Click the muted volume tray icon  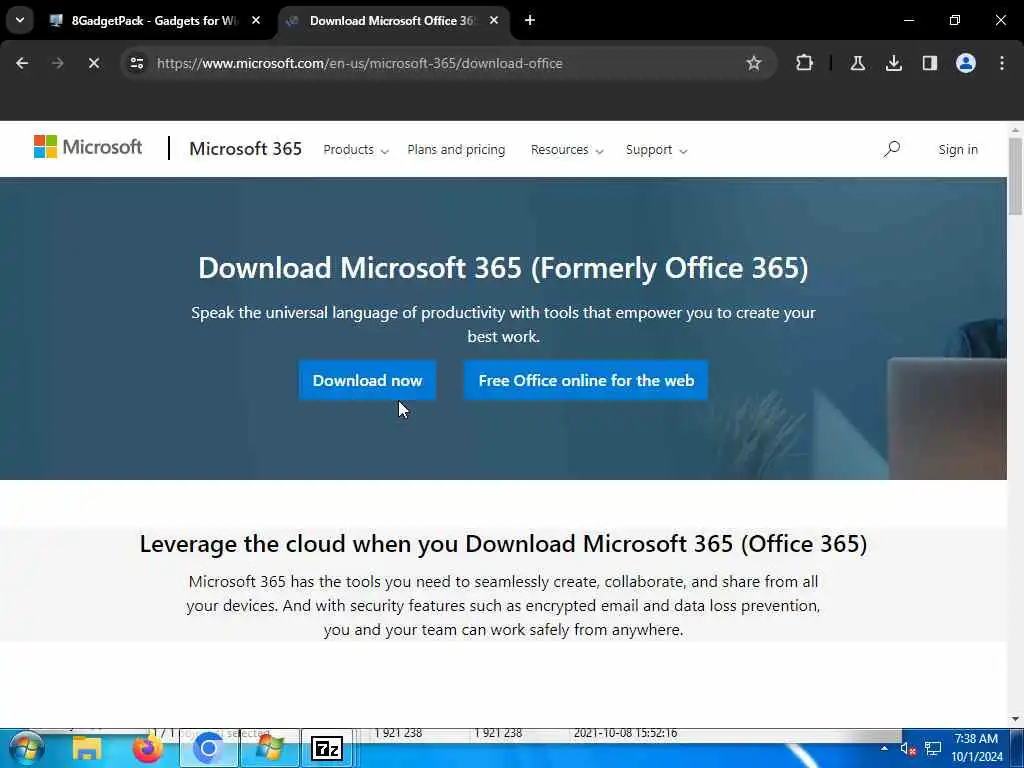[x=908, y=749]
